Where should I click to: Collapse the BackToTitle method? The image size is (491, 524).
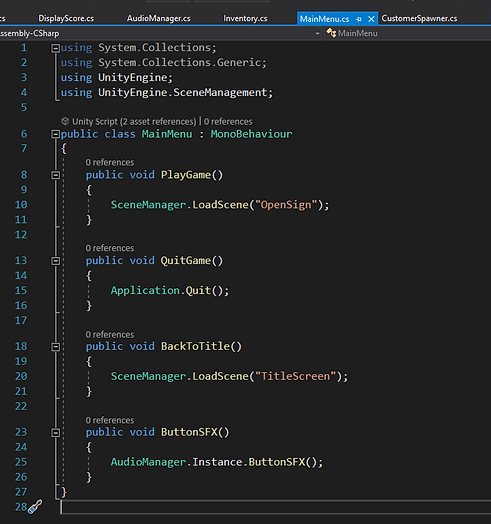click(55, 347)
